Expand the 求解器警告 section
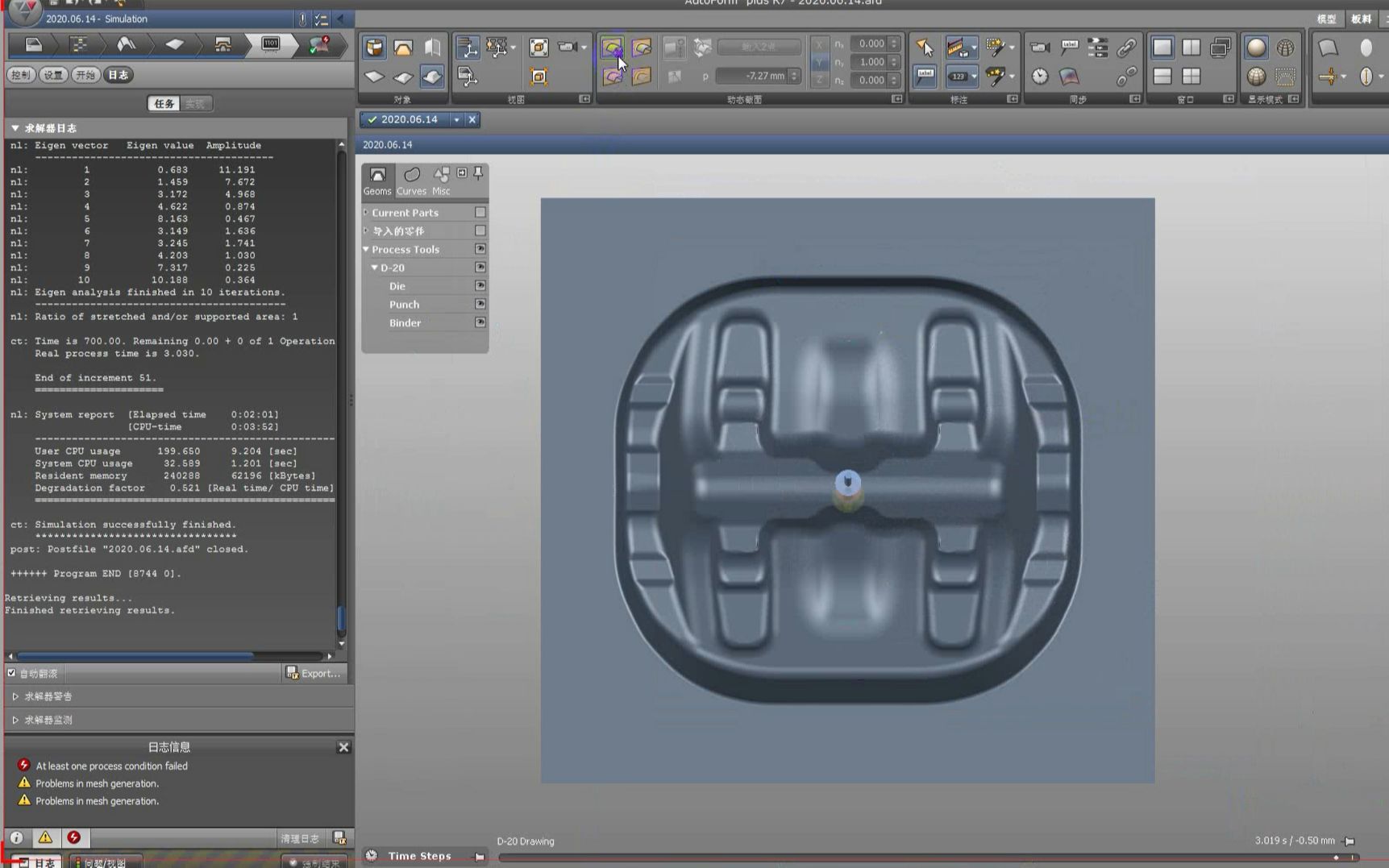1389x868 pixels. click(15, 696)
